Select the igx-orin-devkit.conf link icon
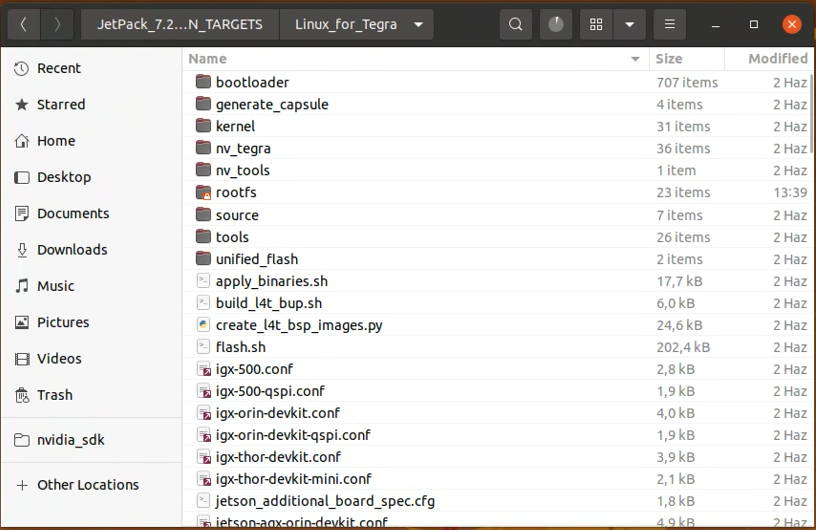 pyautogui.click(x=203, y=413)
